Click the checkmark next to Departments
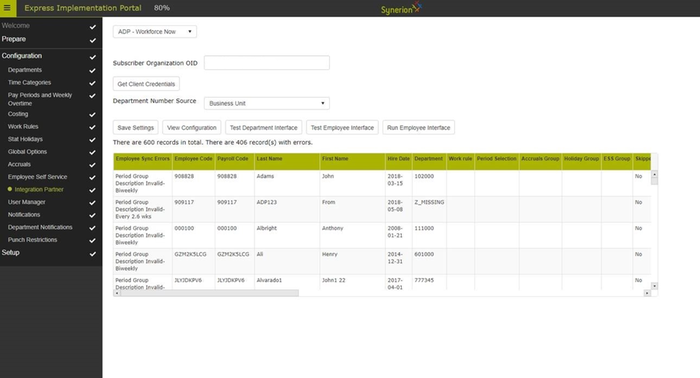The image size is (700, 378). coord(92,71)
